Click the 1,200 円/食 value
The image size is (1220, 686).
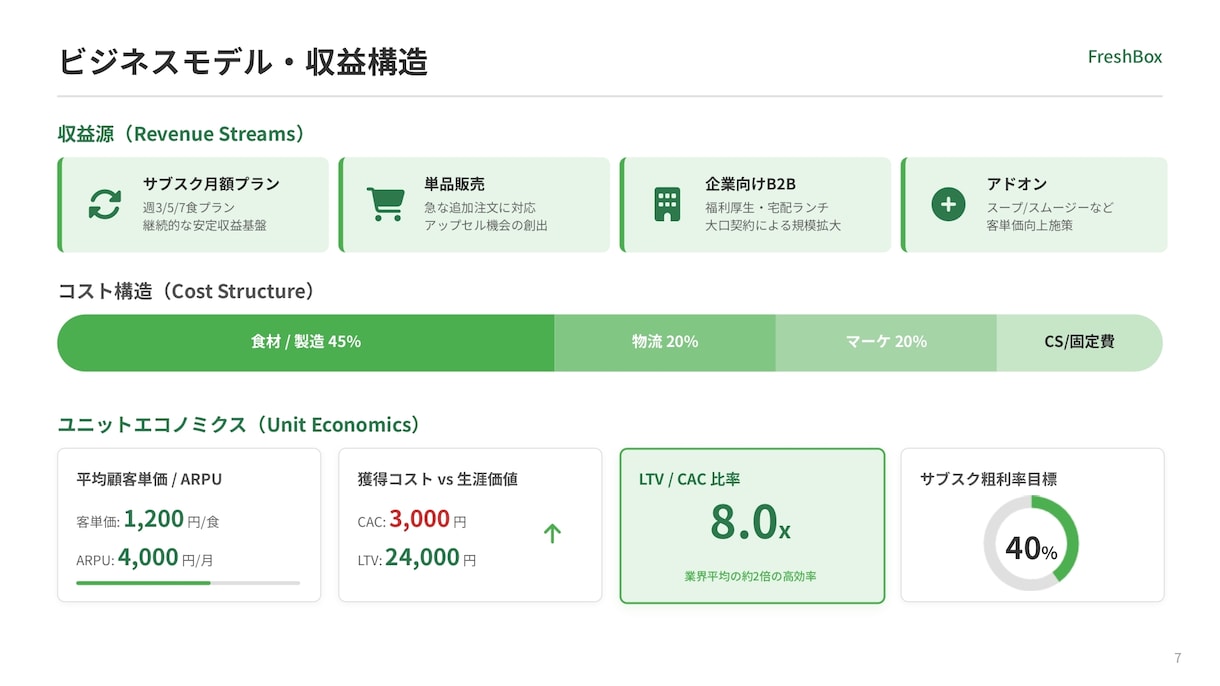pyautogui.click(x=172, y=519)
